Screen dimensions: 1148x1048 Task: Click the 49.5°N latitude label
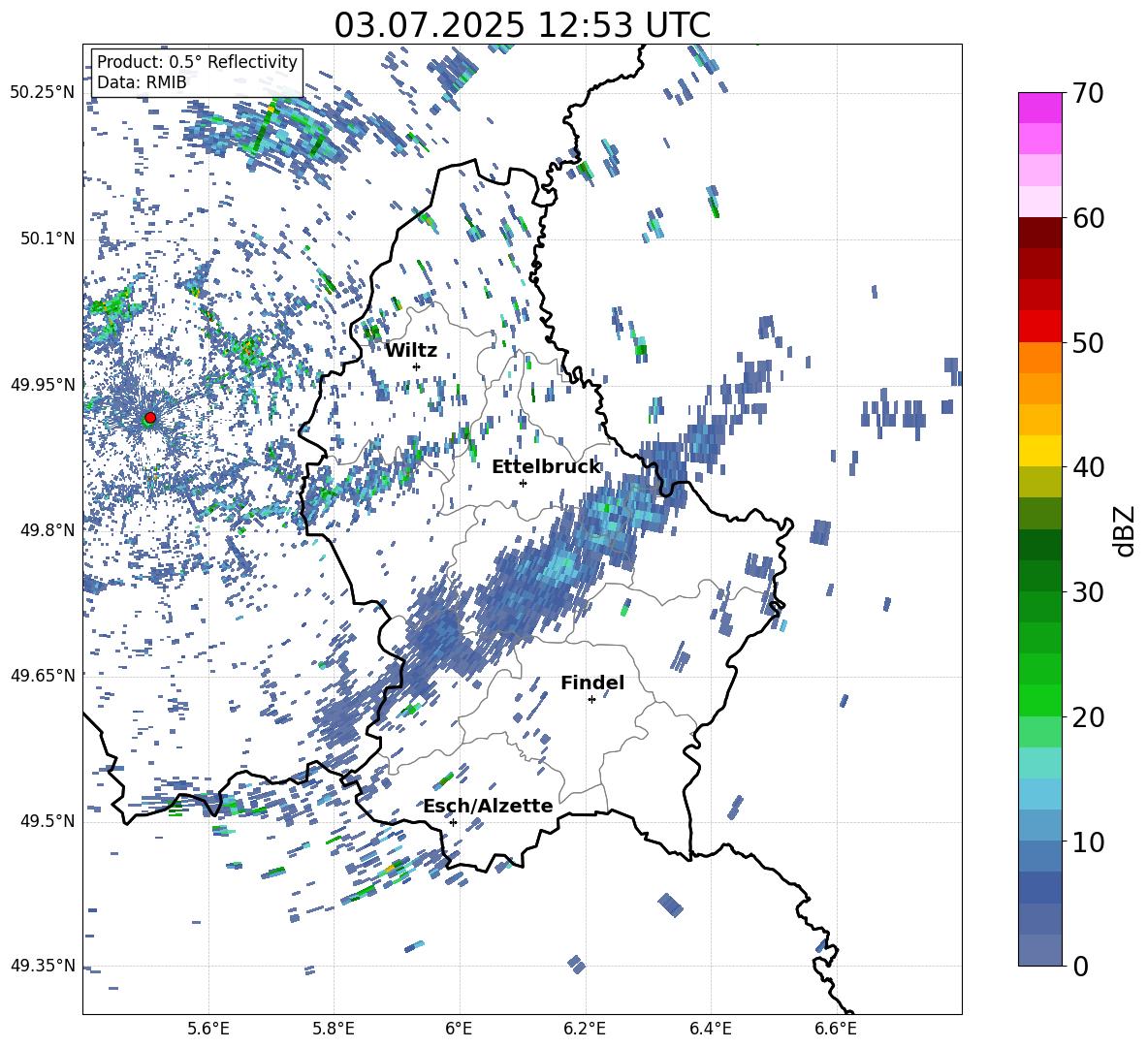[48, 820]
